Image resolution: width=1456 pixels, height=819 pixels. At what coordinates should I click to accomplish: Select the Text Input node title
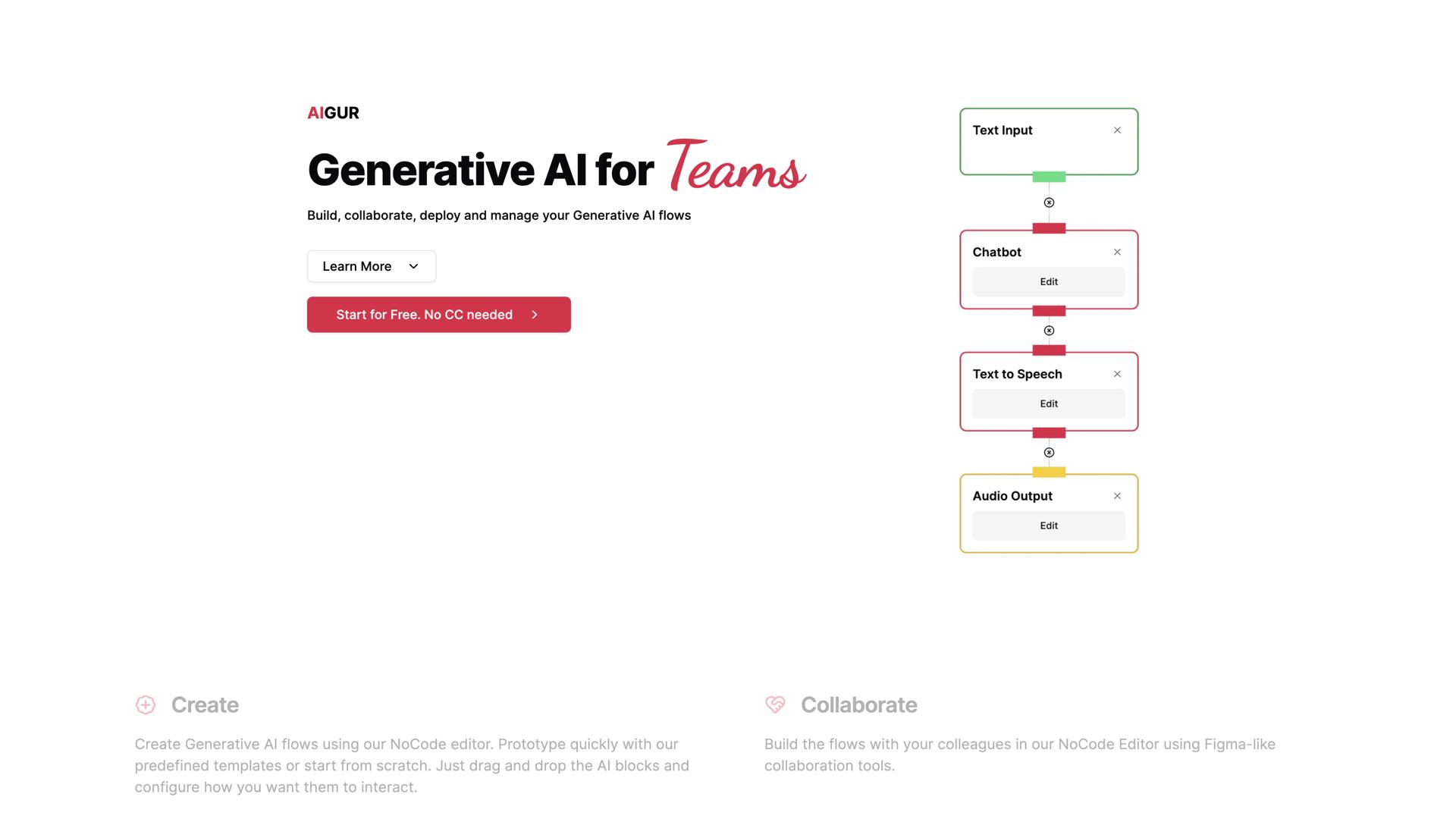pyautogui.click(x=1003, y=130)
